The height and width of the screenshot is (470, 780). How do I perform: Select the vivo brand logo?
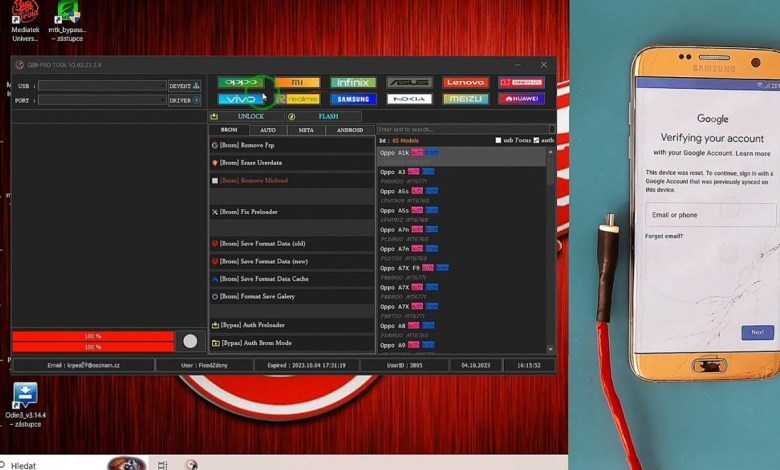coord(241,99)
